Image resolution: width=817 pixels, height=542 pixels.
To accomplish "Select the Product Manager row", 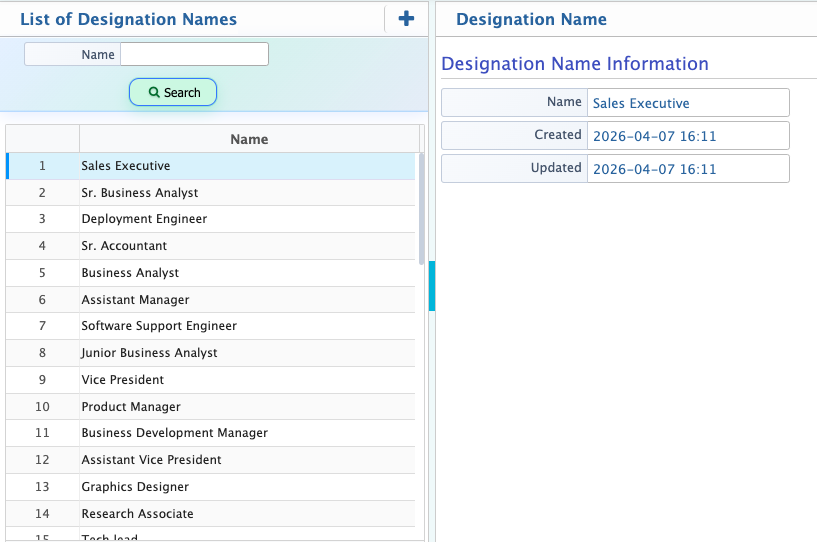I will tap(211, 406).
